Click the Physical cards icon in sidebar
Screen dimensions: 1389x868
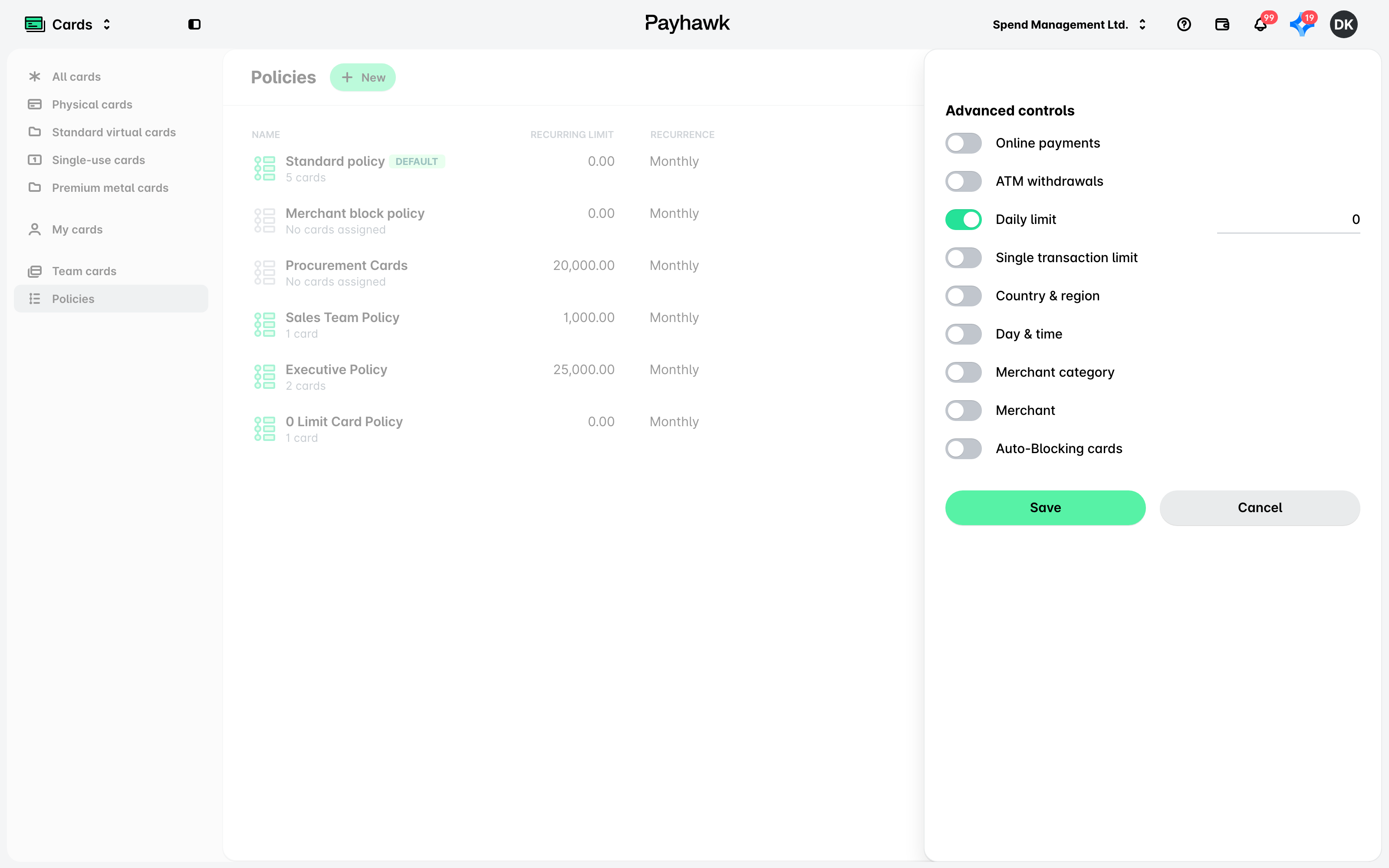pos(34,104)
